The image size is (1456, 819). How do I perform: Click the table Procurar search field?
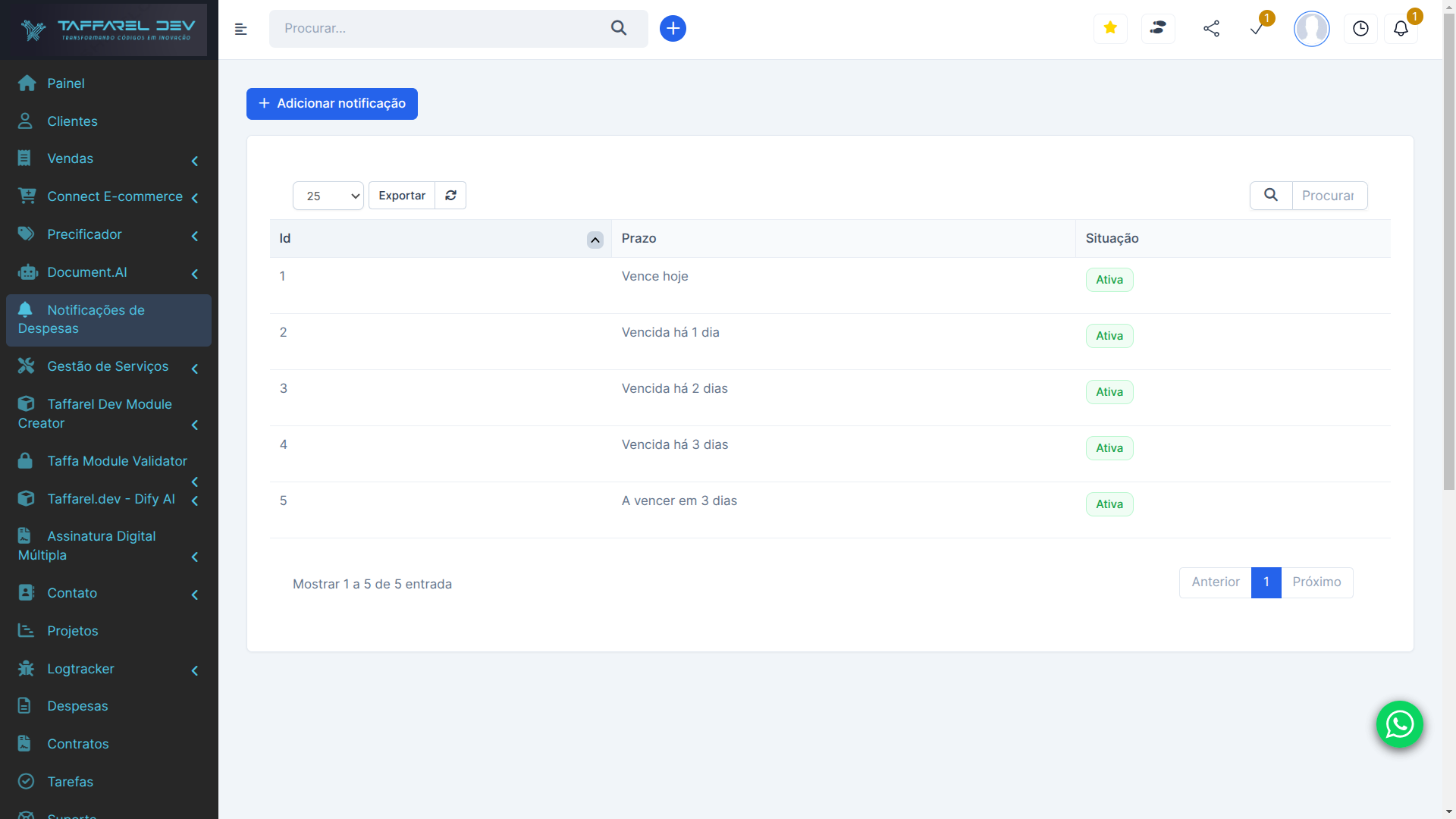click(1329, 196)
